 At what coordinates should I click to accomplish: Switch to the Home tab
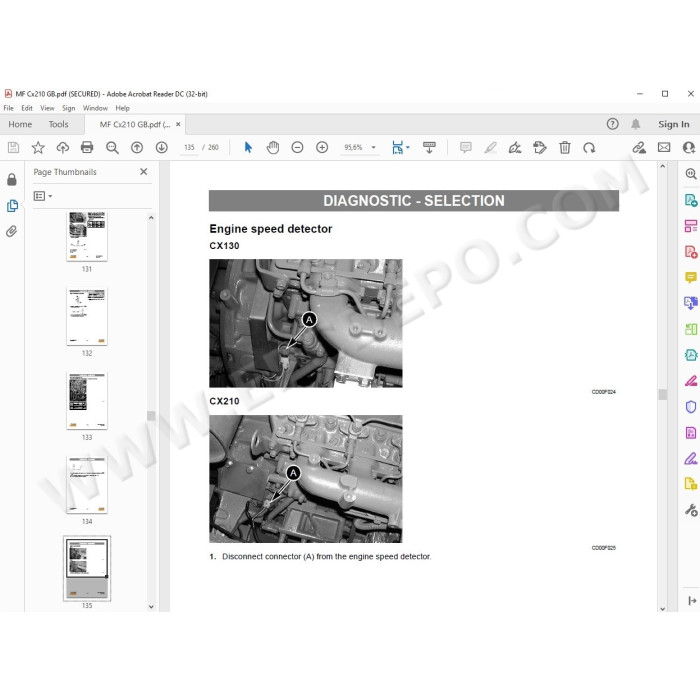point(20,124)
